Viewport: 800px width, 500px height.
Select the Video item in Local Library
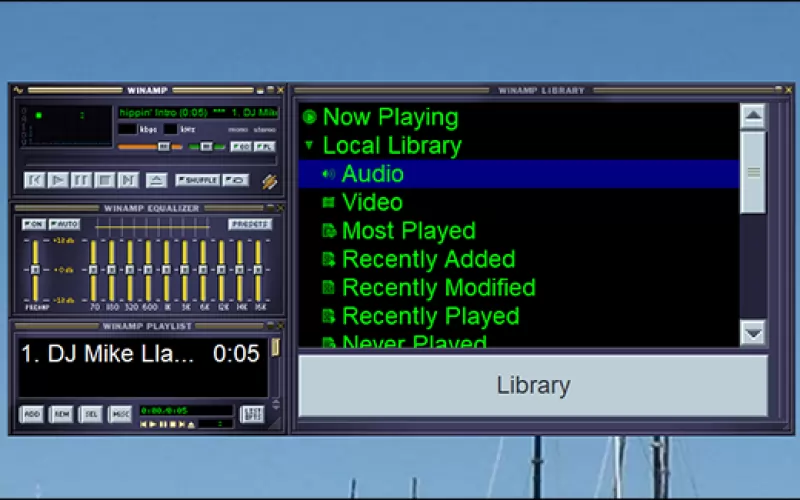372,203
